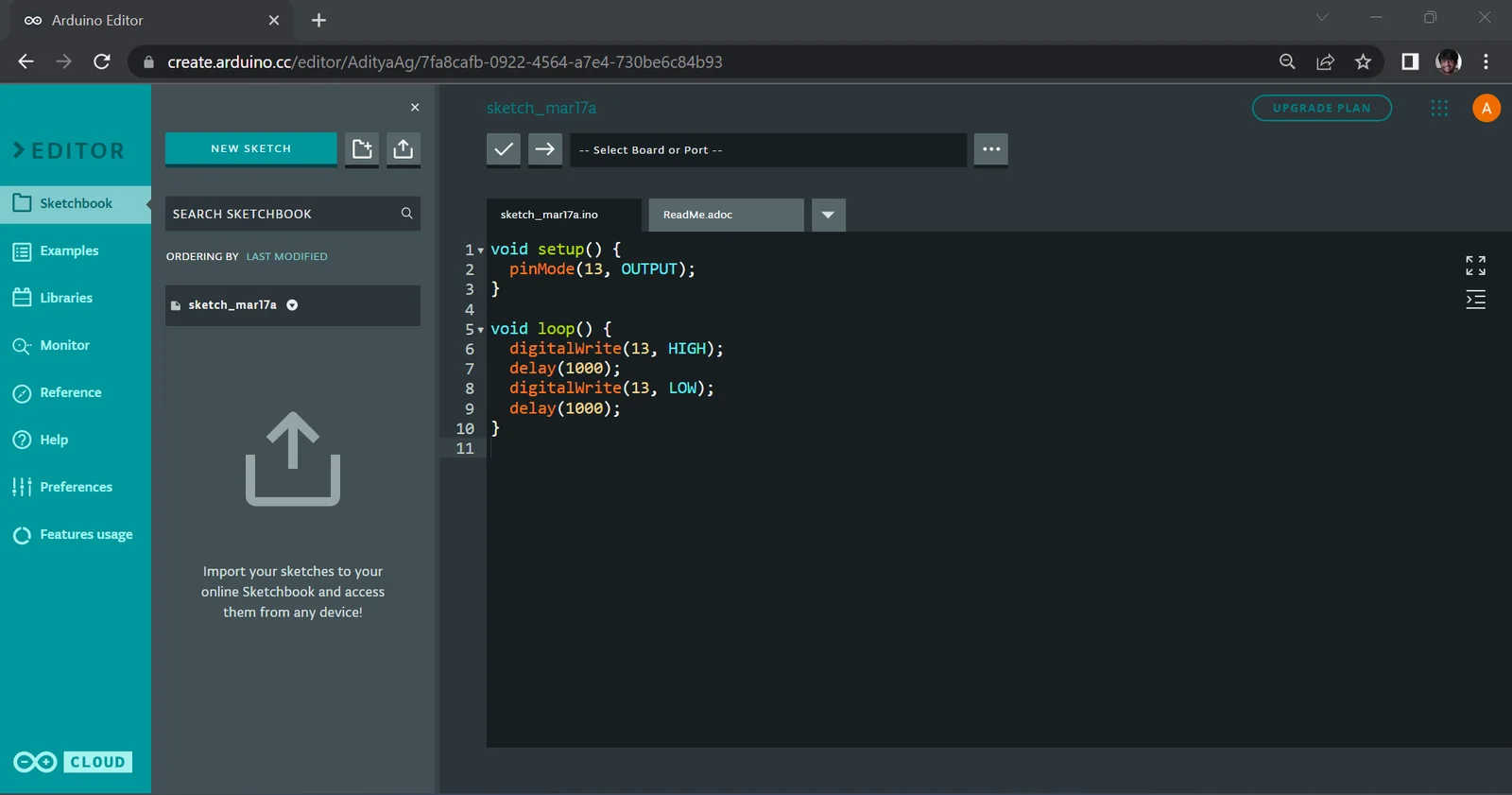Image resolution: width=1512 pixels, height=795 pixels.
Task: Click line number 11 in gutter
Action: point(465,448)
